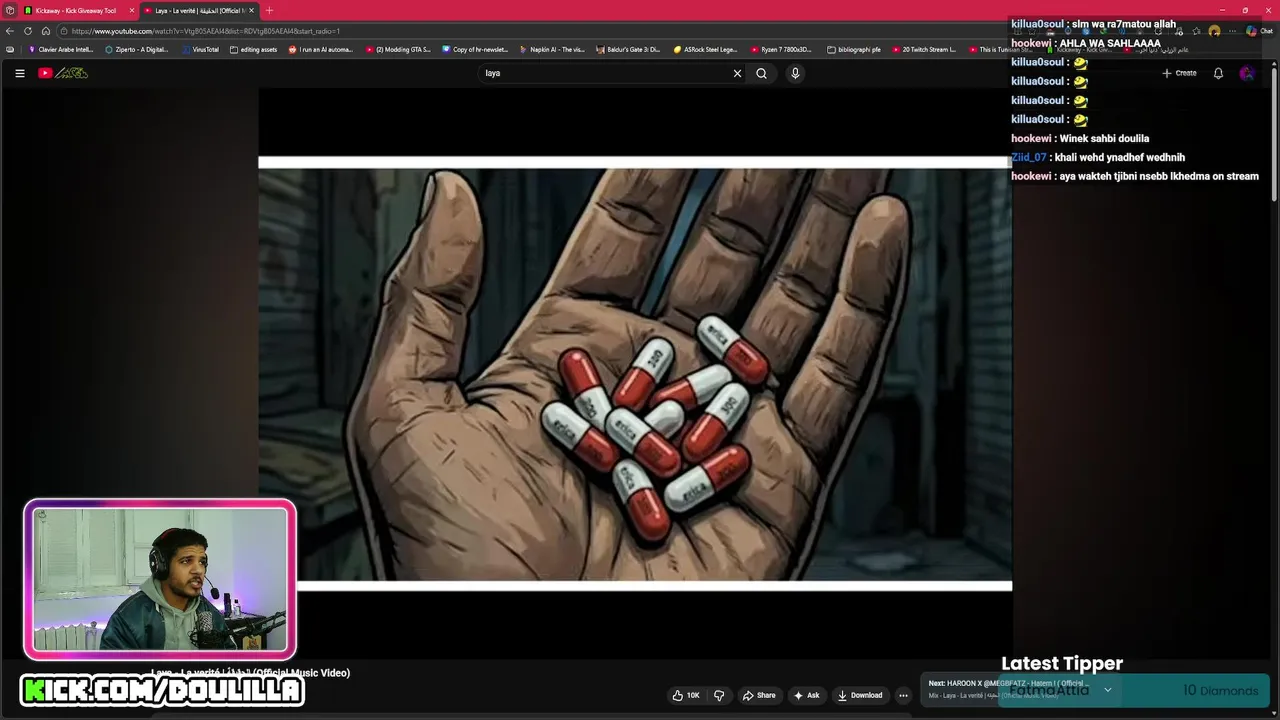Screen dimensions: 1280x720
Task: Switch to Kickaway - Kick Giveaway Tool tab
Action: click(x=77, y=10)
